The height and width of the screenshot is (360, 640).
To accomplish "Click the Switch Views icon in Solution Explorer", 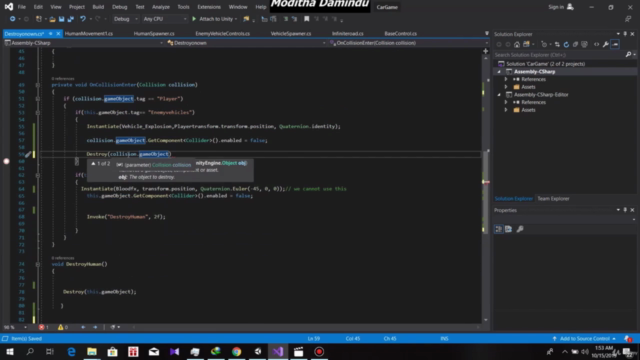I will pos(527,44).
